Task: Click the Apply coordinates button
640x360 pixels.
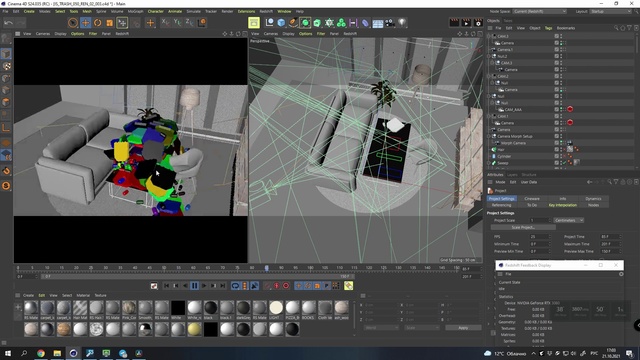Action: (x=463, y=328)
